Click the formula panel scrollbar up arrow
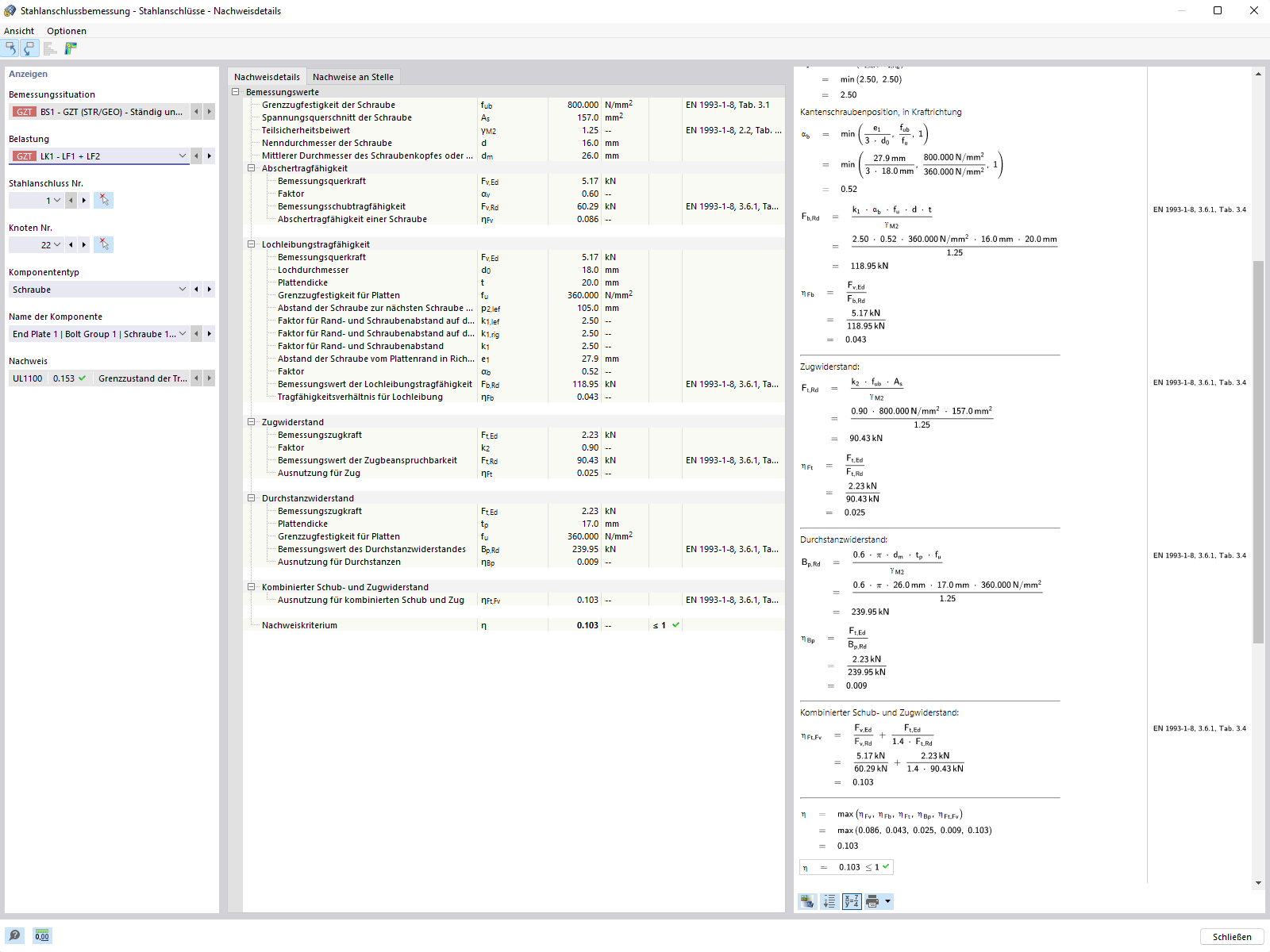 tap(1258, 74)
